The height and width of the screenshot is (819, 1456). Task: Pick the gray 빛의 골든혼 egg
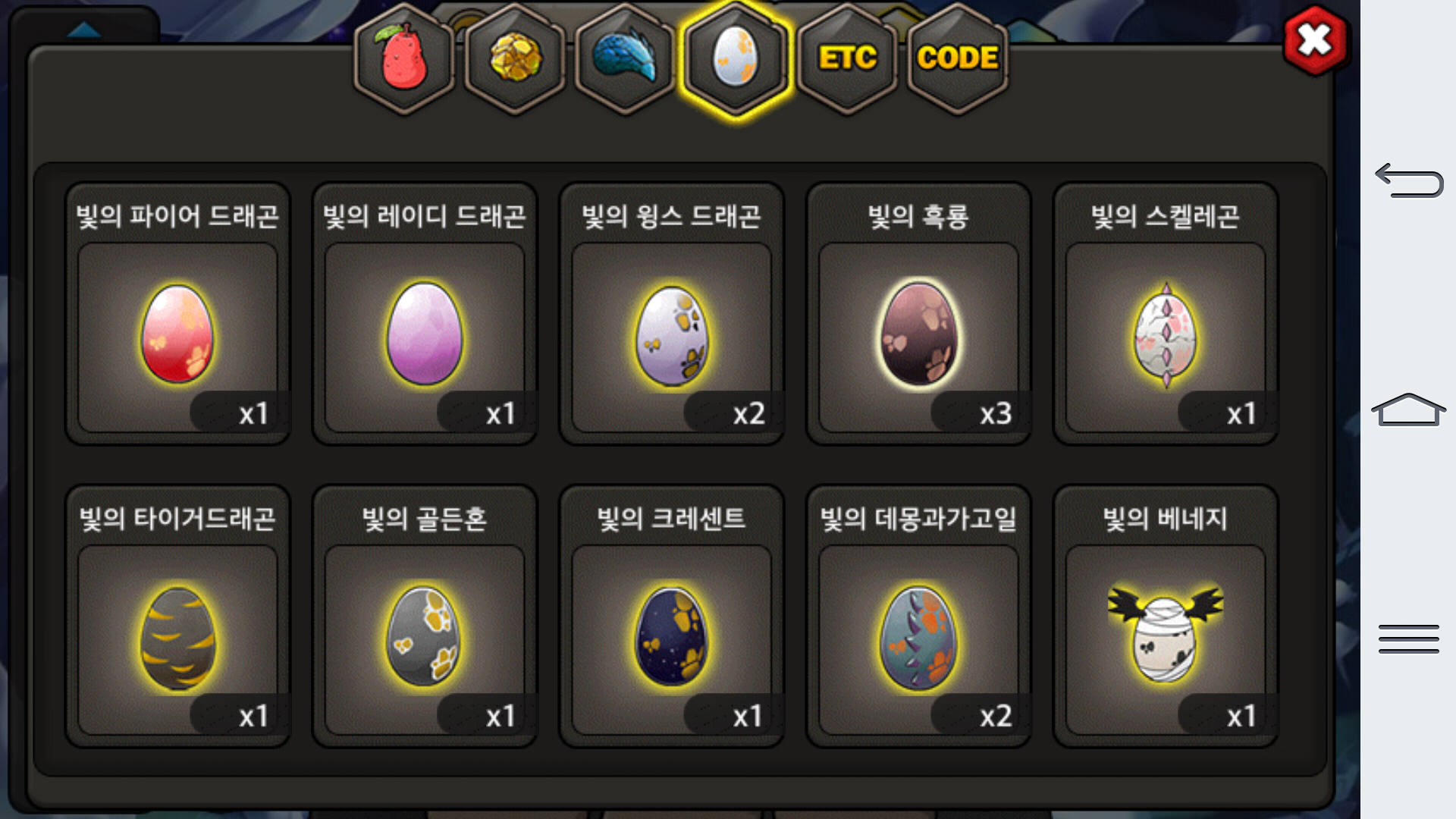click(425, 617)
